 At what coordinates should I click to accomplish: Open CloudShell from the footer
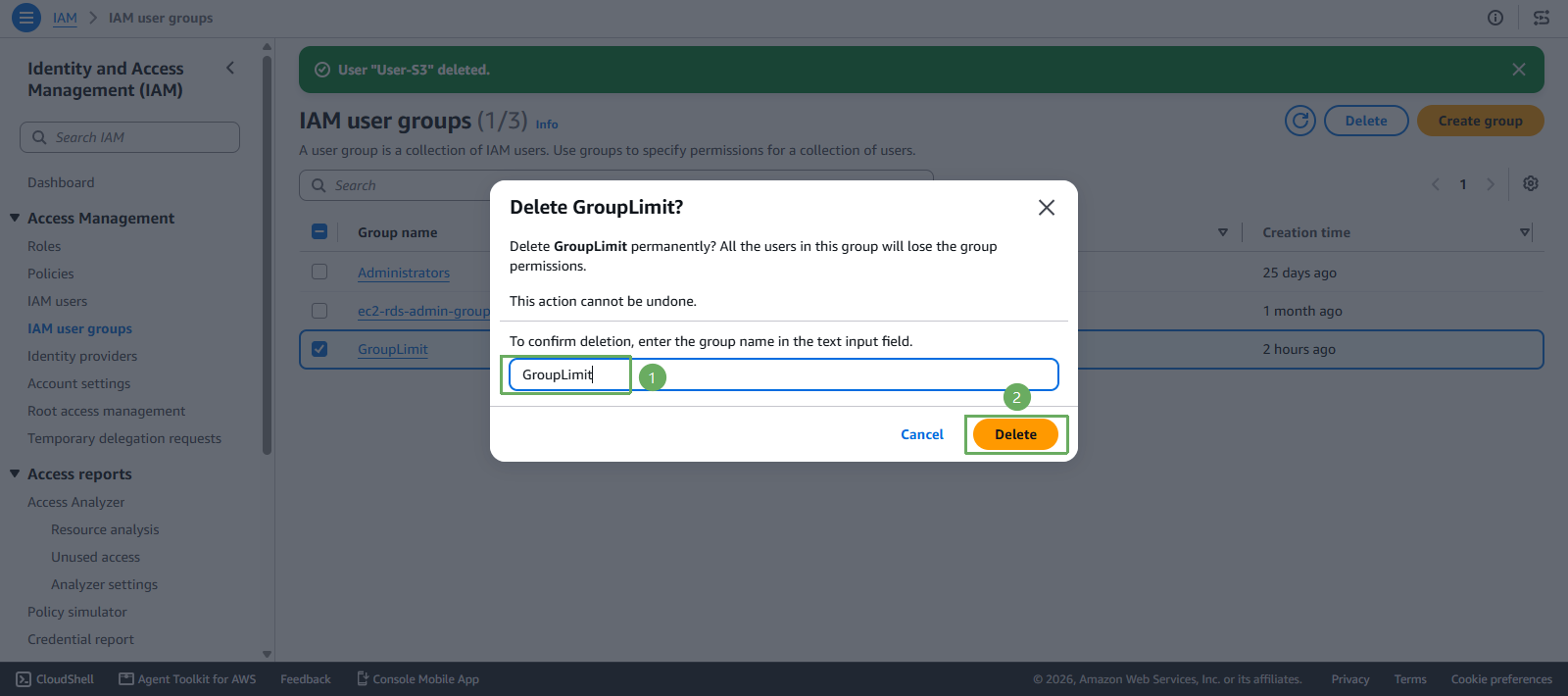(x=55, y=679)
